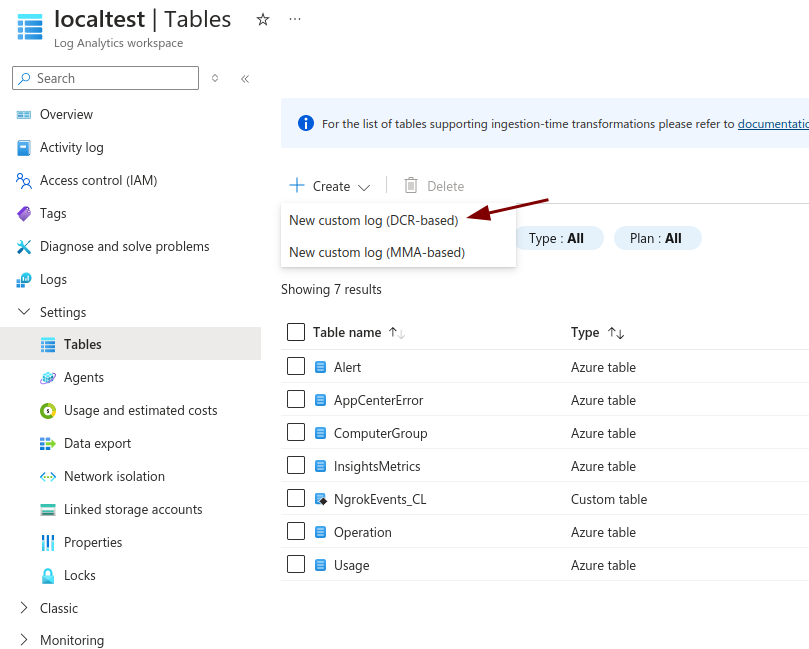Click the Plan : All filter
Screen dimensions: 809x649
point(657,238)
